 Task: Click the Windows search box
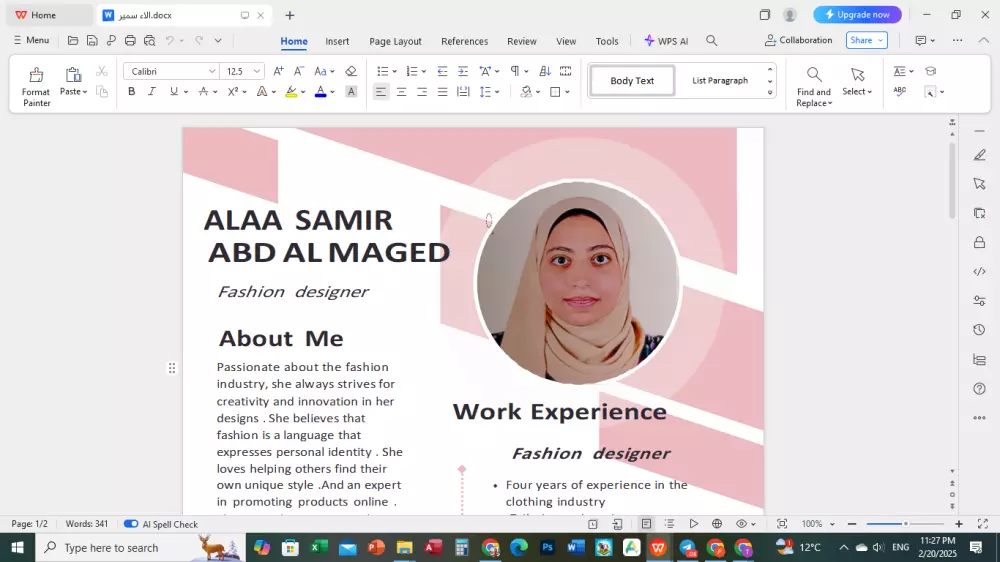[x=140, y=547]
